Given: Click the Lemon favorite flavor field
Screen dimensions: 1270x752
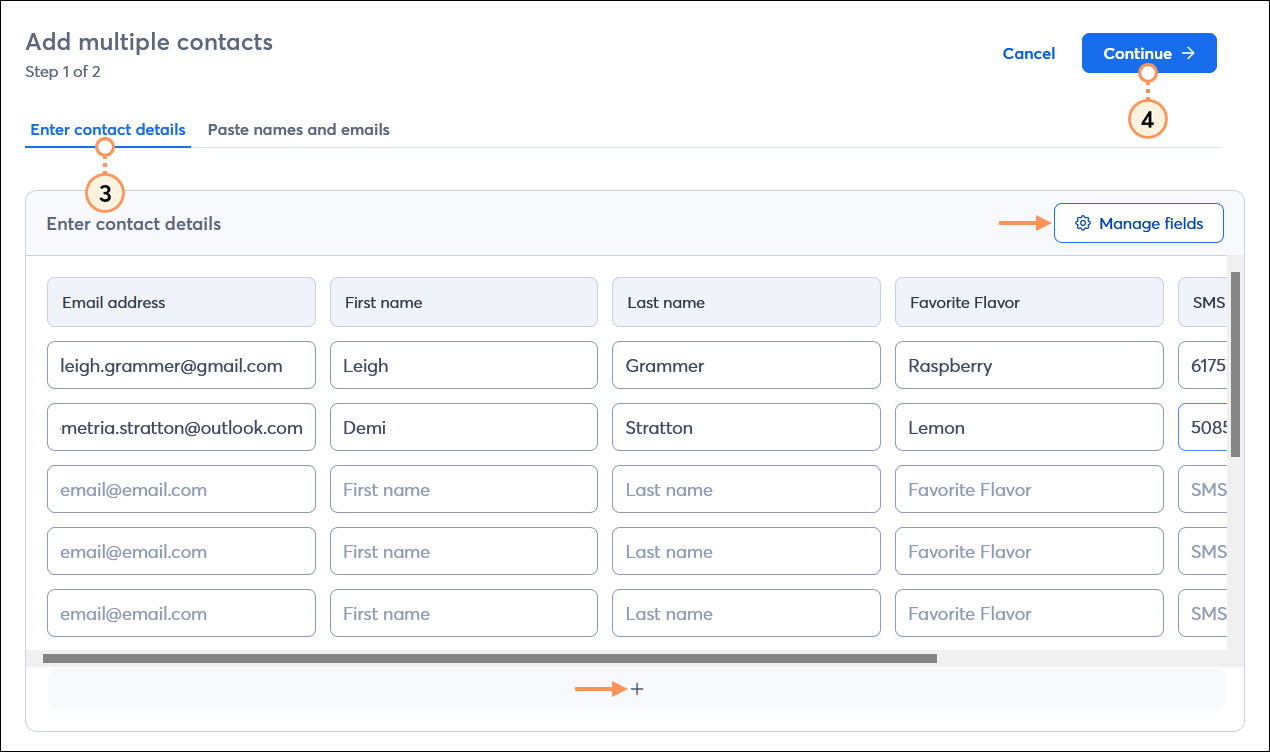Looking at the screenshot, I should [x=1029, y=427].
